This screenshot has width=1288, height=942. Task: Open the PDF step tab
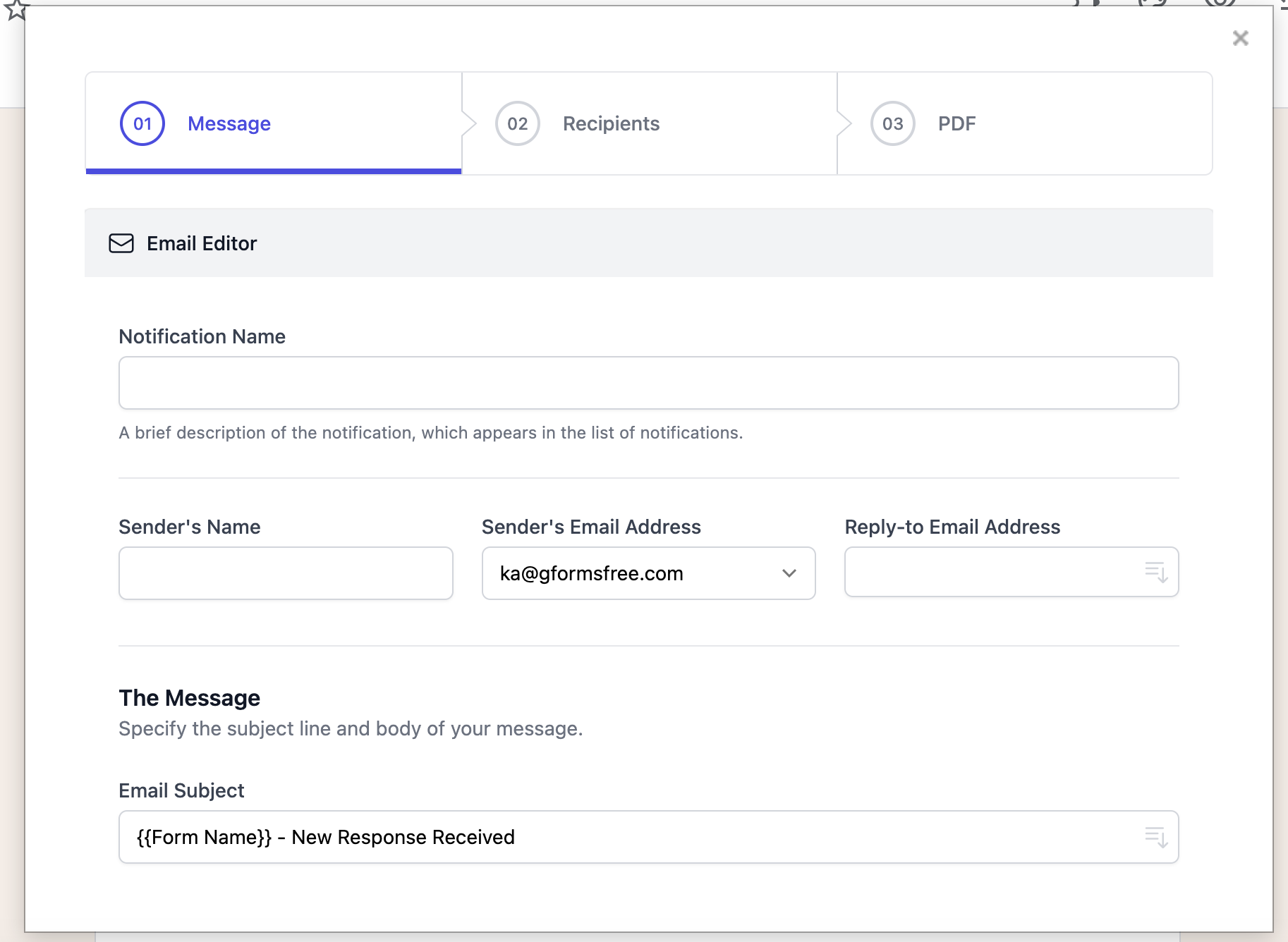[956, 123]
